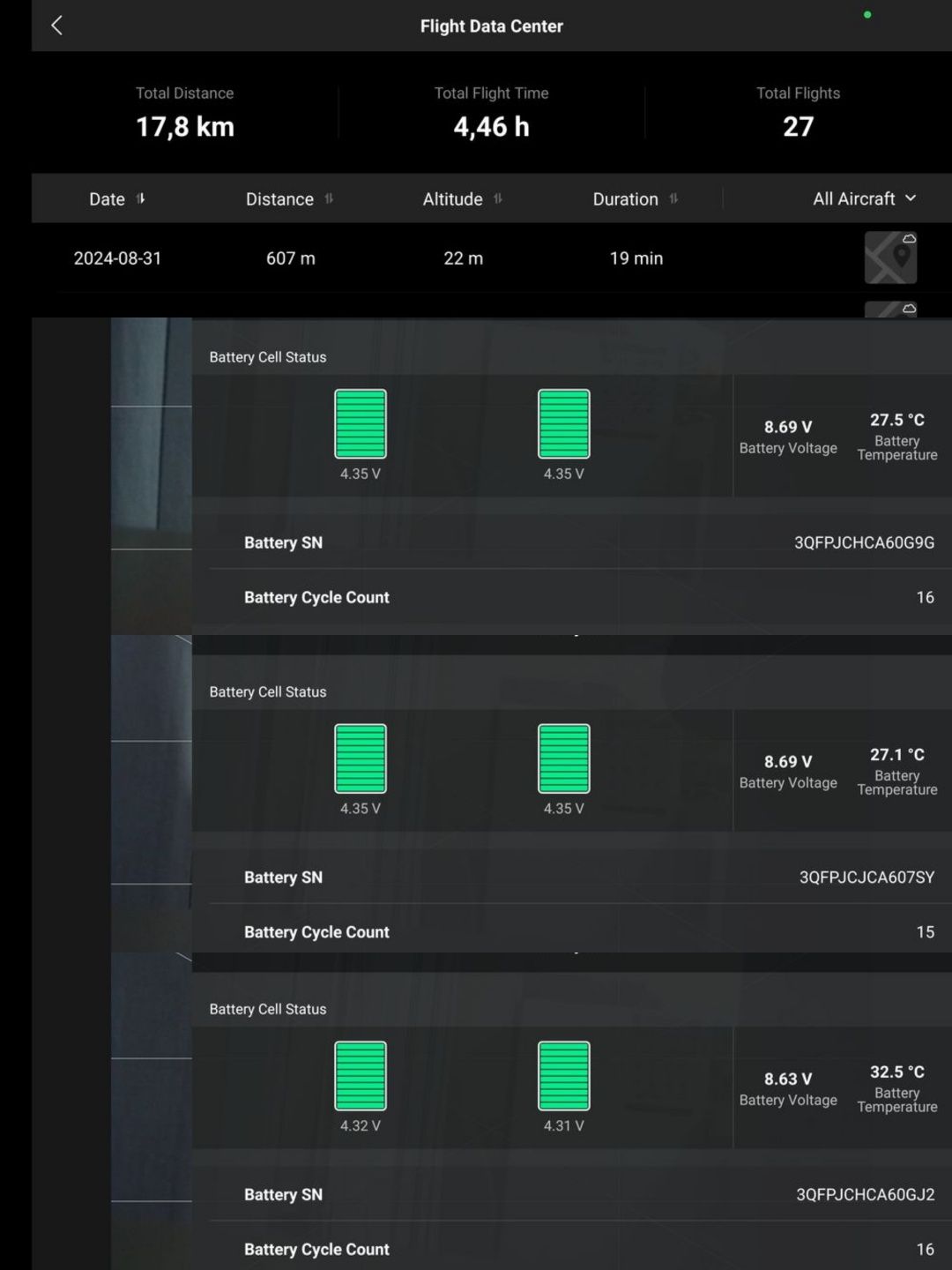
Task: Click the 22 m altitude value
Action: [463, 258]
